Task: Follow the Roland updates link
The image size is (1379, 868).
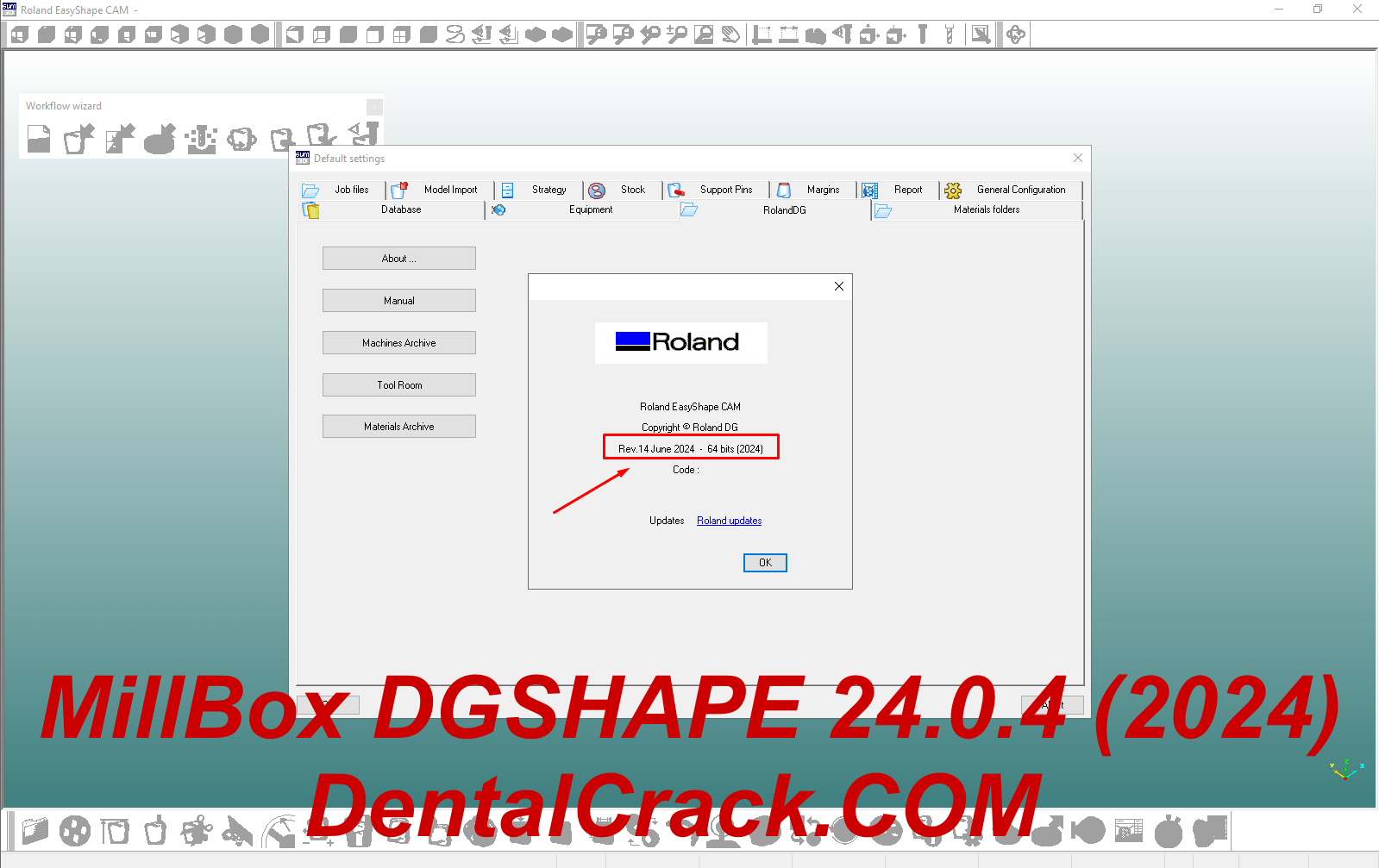Action: point(730,521)
